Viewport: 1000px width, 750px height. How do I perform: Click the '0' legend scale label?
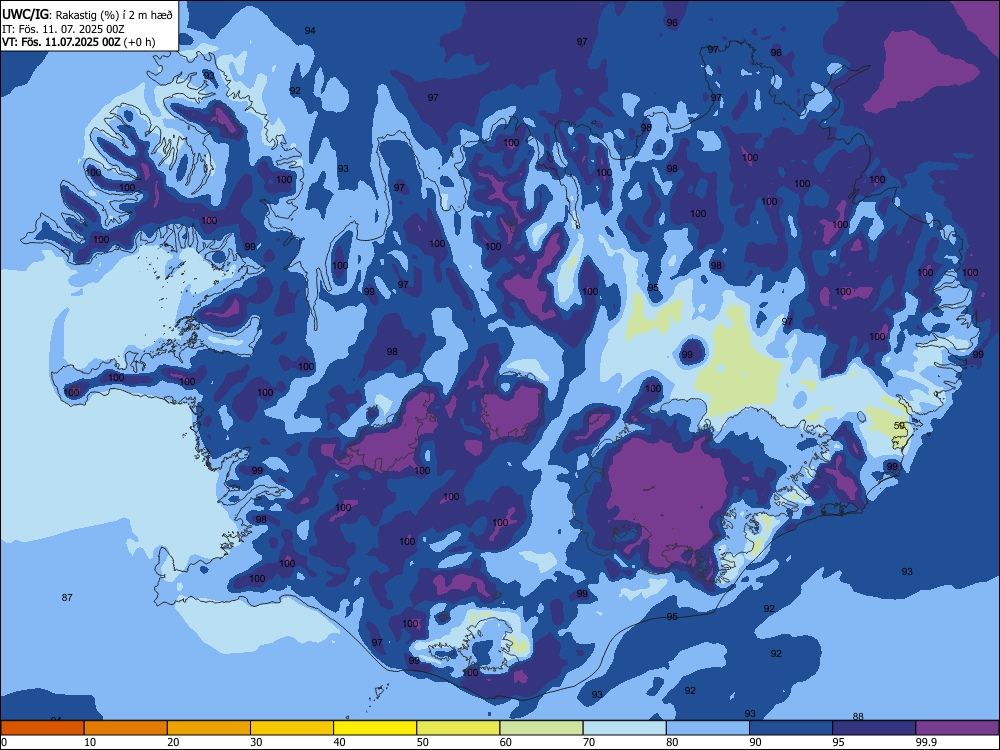click(x=4, y=742)
